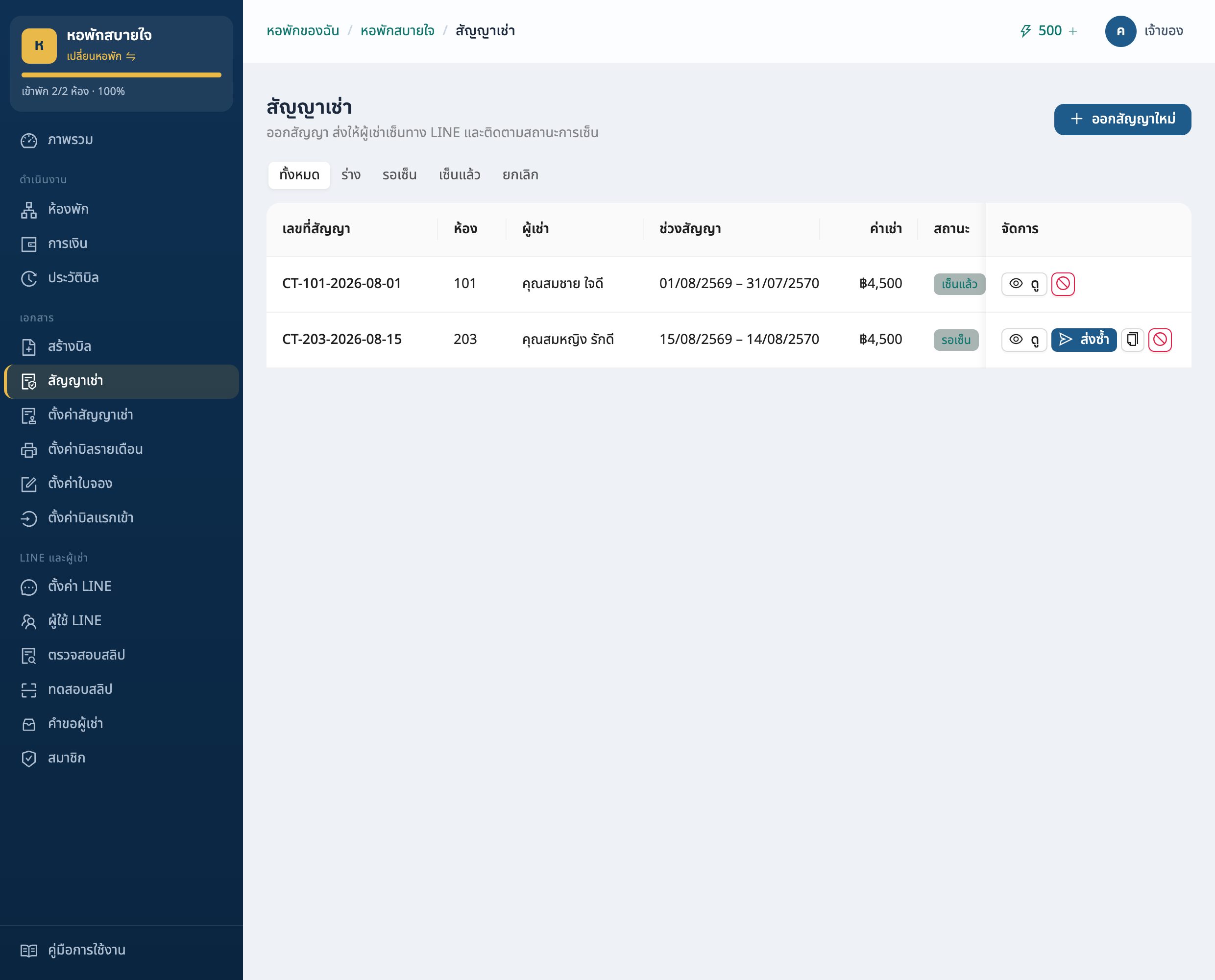Open ตั้งค่าบิลรายเดือน settings
The image size is (1215, 980).
tap(121, 449)
